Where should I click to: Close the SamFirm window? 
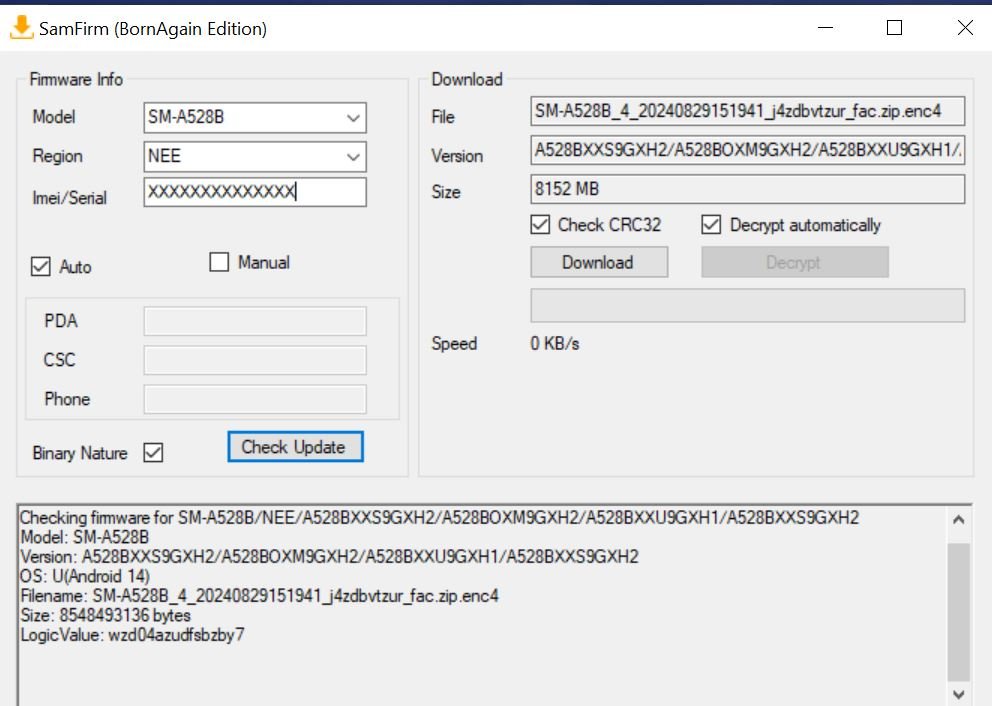[965, 28]
